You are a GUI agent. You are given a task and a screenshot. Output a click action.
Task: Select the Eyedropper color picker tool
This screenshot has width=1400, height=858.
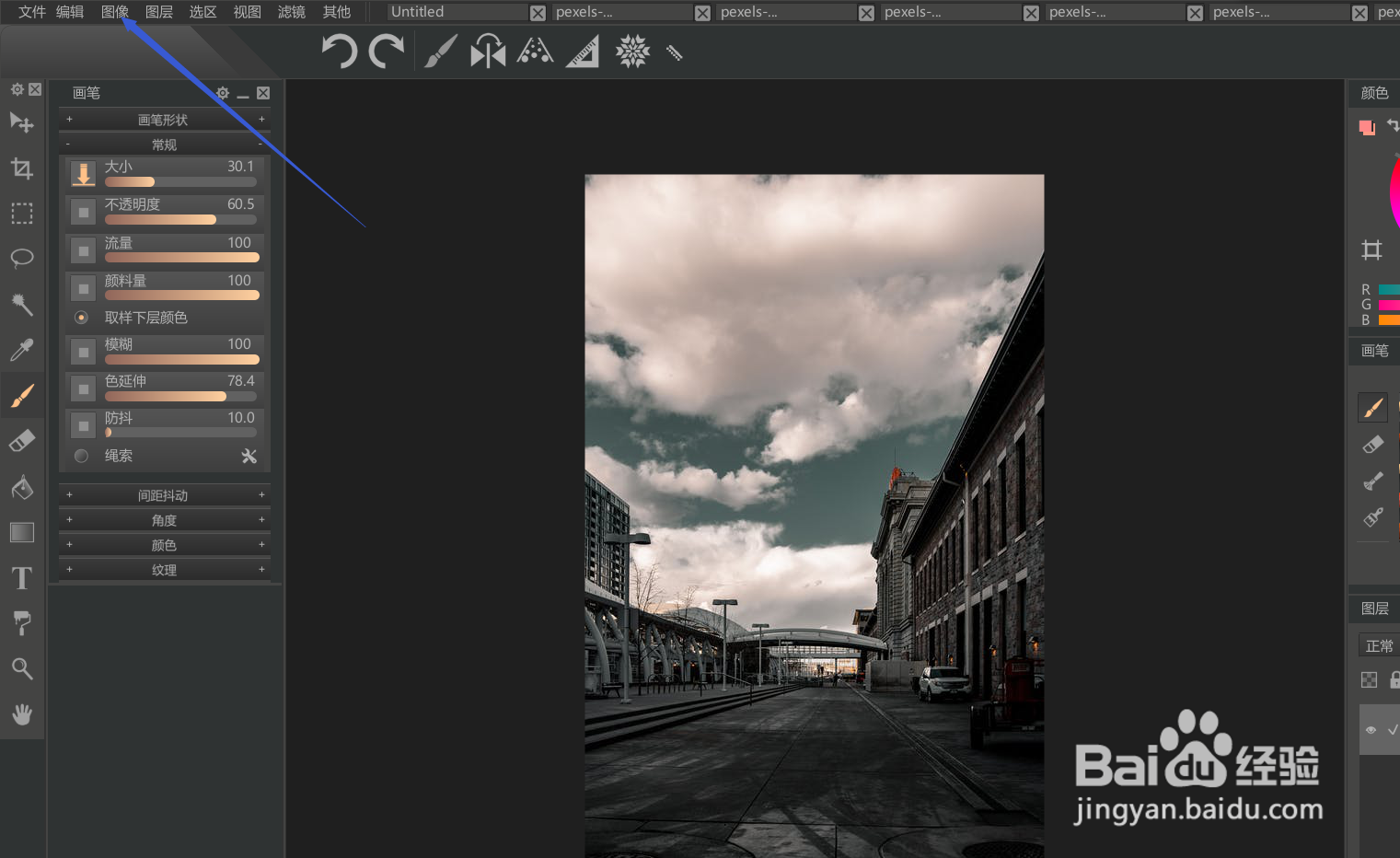(x=22, y=349)
